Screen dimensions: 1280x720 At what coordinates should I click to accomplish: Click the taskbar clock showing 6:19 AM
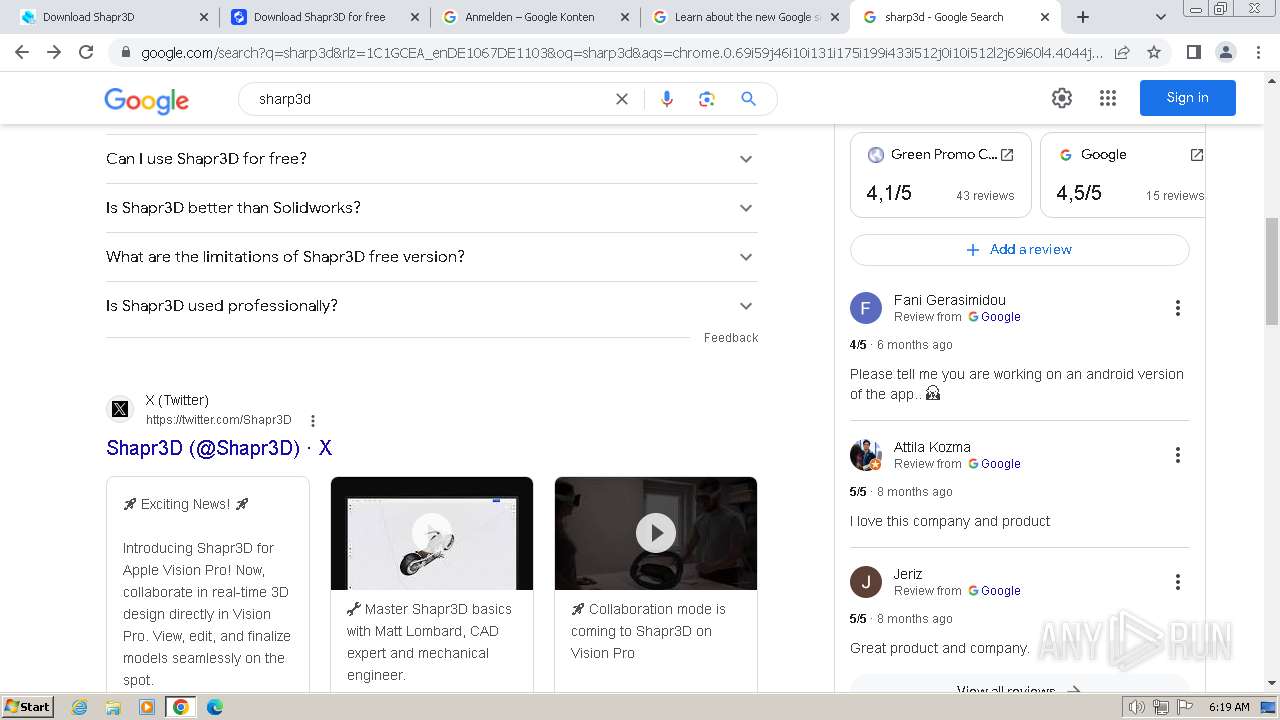click(x=1229, y=707)
